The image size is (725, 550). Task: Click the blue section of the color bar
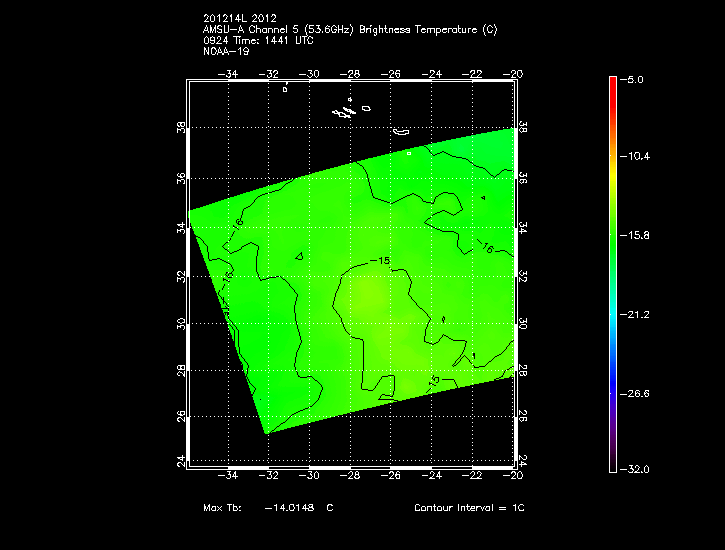[x=612, y=370]
